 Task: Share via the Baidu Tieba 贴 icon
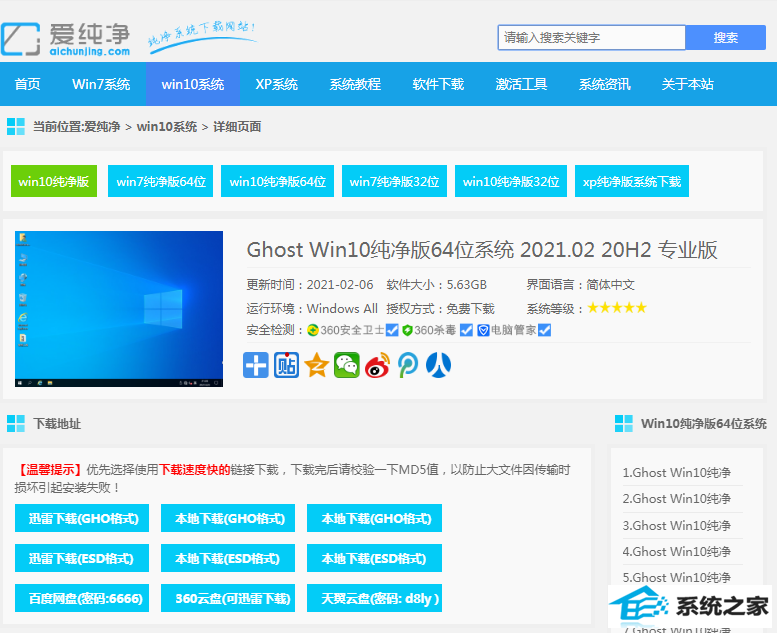point(286,365)
